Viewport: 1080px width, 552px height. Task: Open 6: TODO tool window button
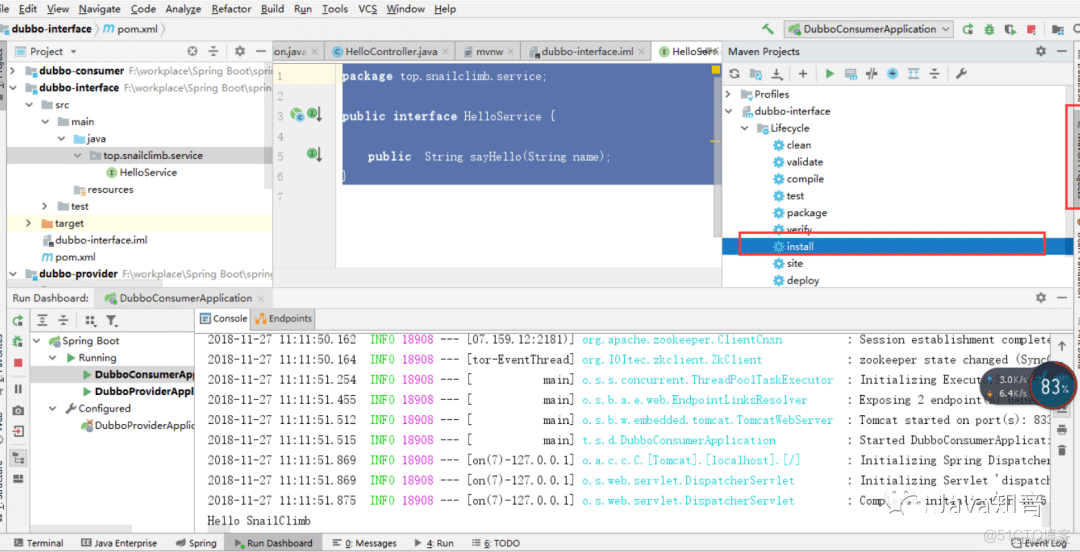[x=496, y=543]
